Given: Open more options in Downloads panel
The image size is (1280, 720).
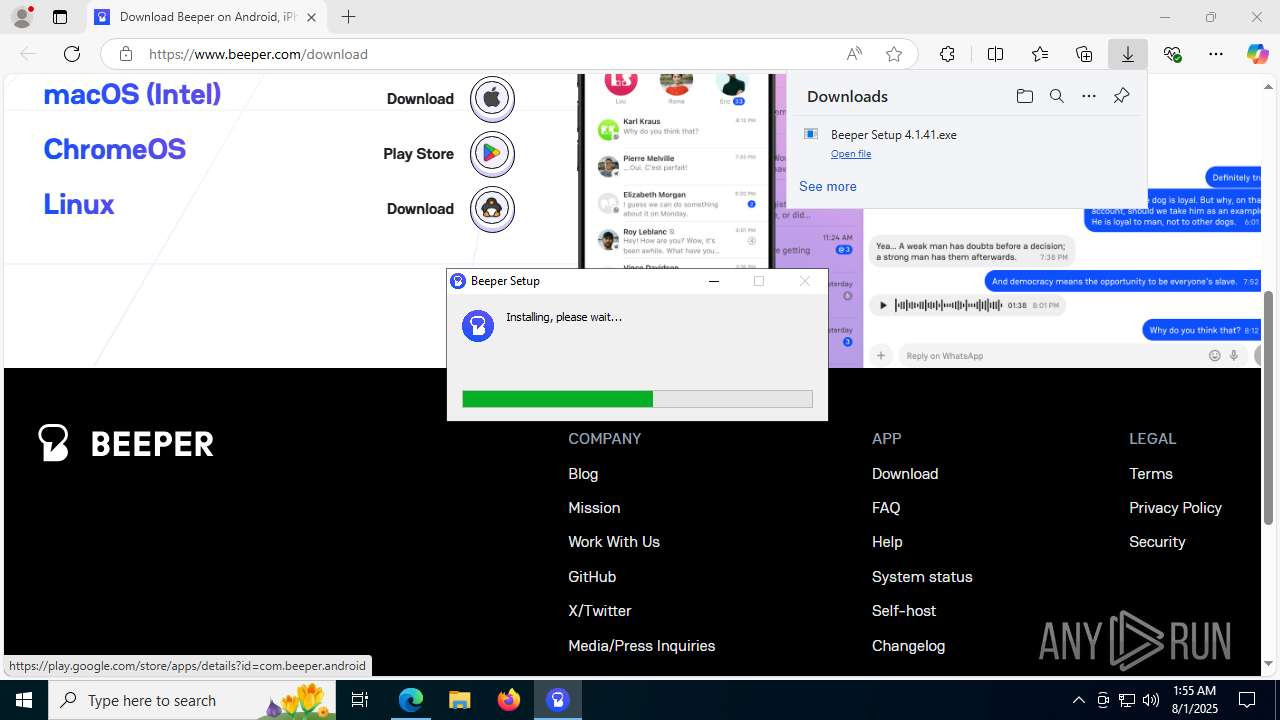Looking at the screenshot, I should [x=1089, y=96].
